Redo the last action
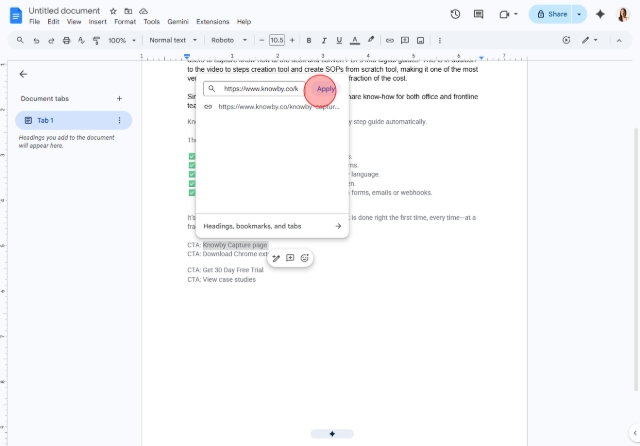Image resolution: width=640 pixels, height=446 pixels. coord(51,40)
